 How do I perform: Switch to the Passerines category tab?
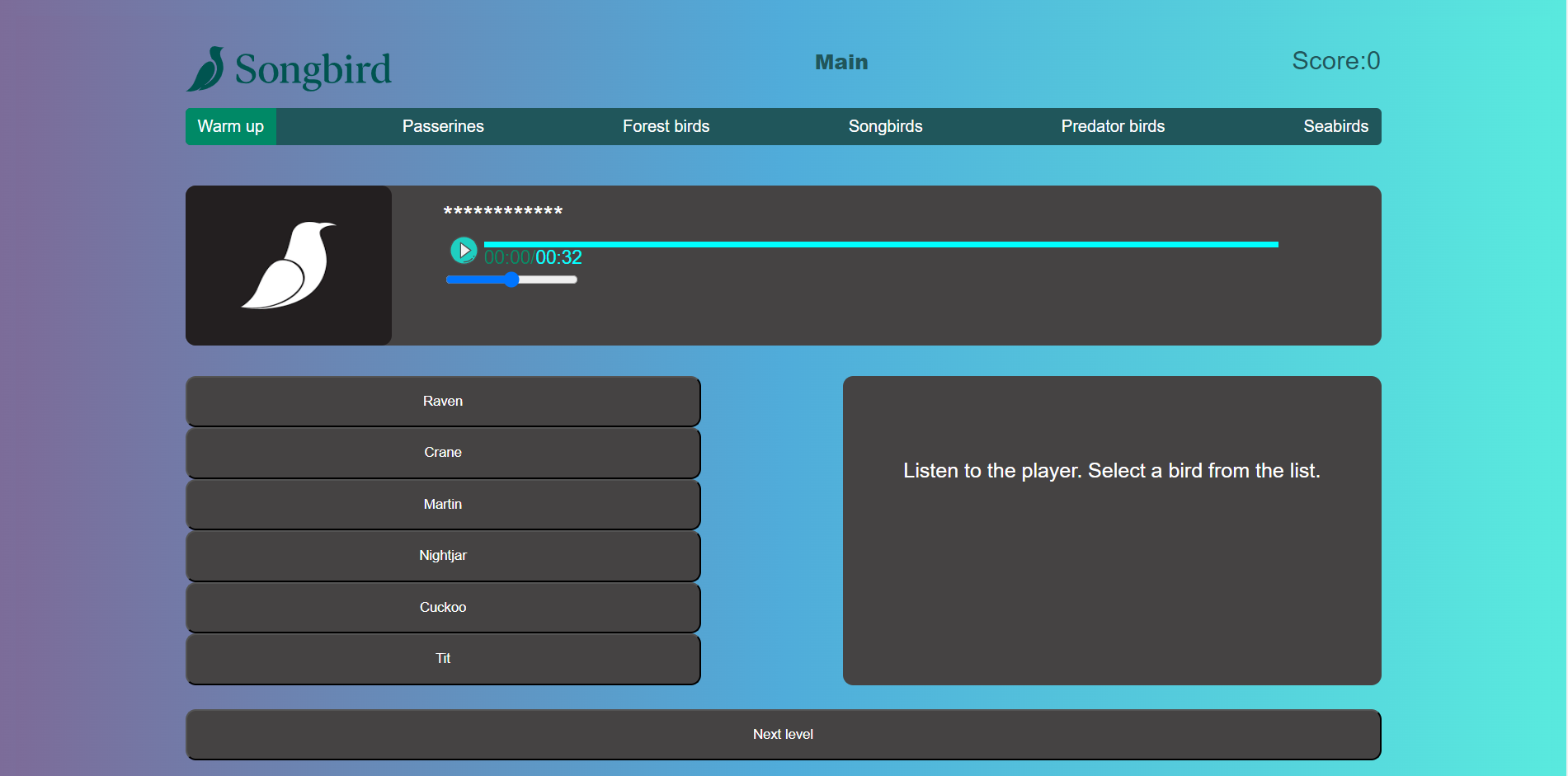[443, 126]
